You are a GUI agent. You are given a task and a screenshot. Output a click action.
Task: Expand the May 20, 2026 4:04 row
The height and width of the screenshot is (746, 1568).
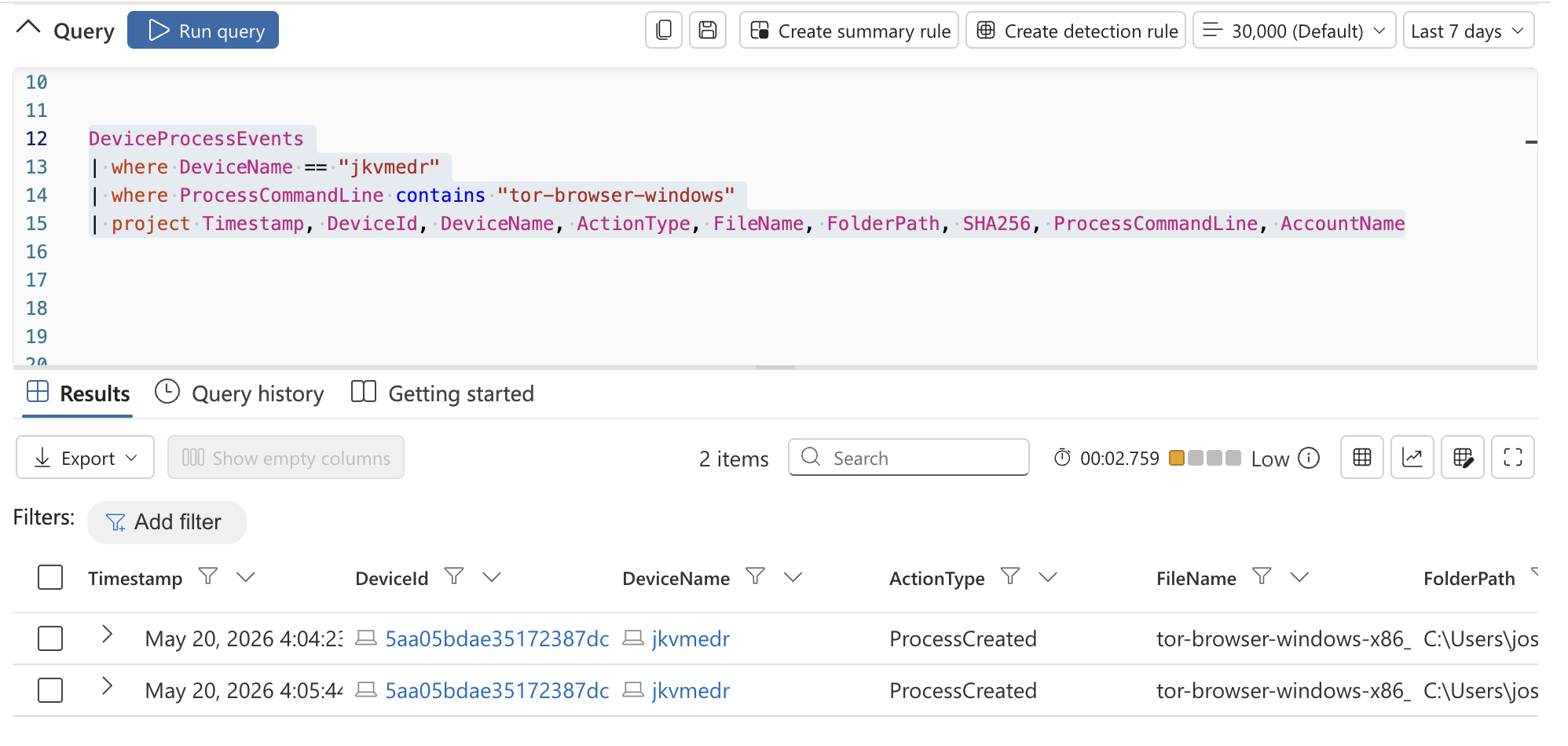(108, 634)
